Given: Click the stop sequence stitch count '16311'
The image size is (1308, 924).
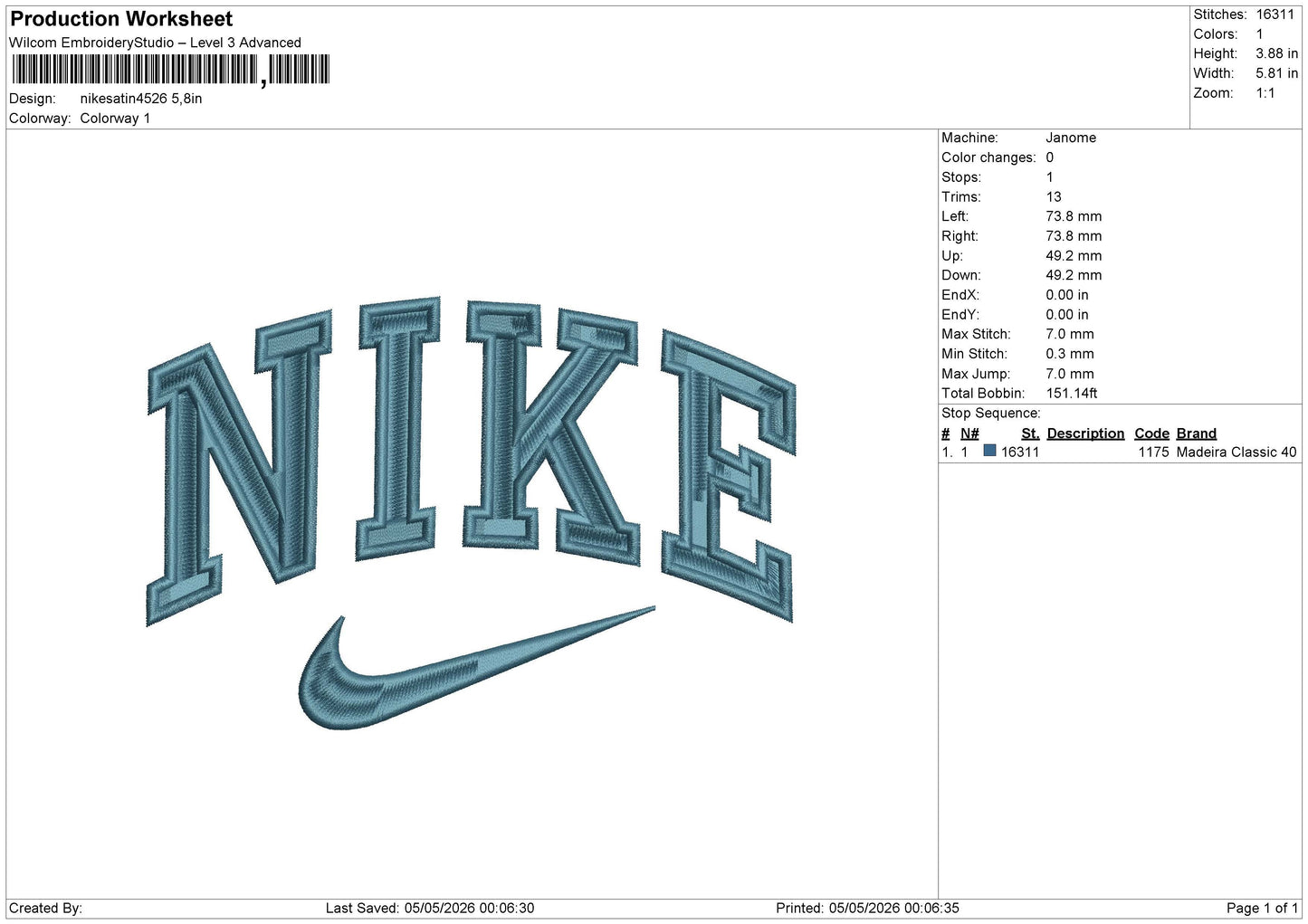Looking at the screenshot, I should 1020,452.
